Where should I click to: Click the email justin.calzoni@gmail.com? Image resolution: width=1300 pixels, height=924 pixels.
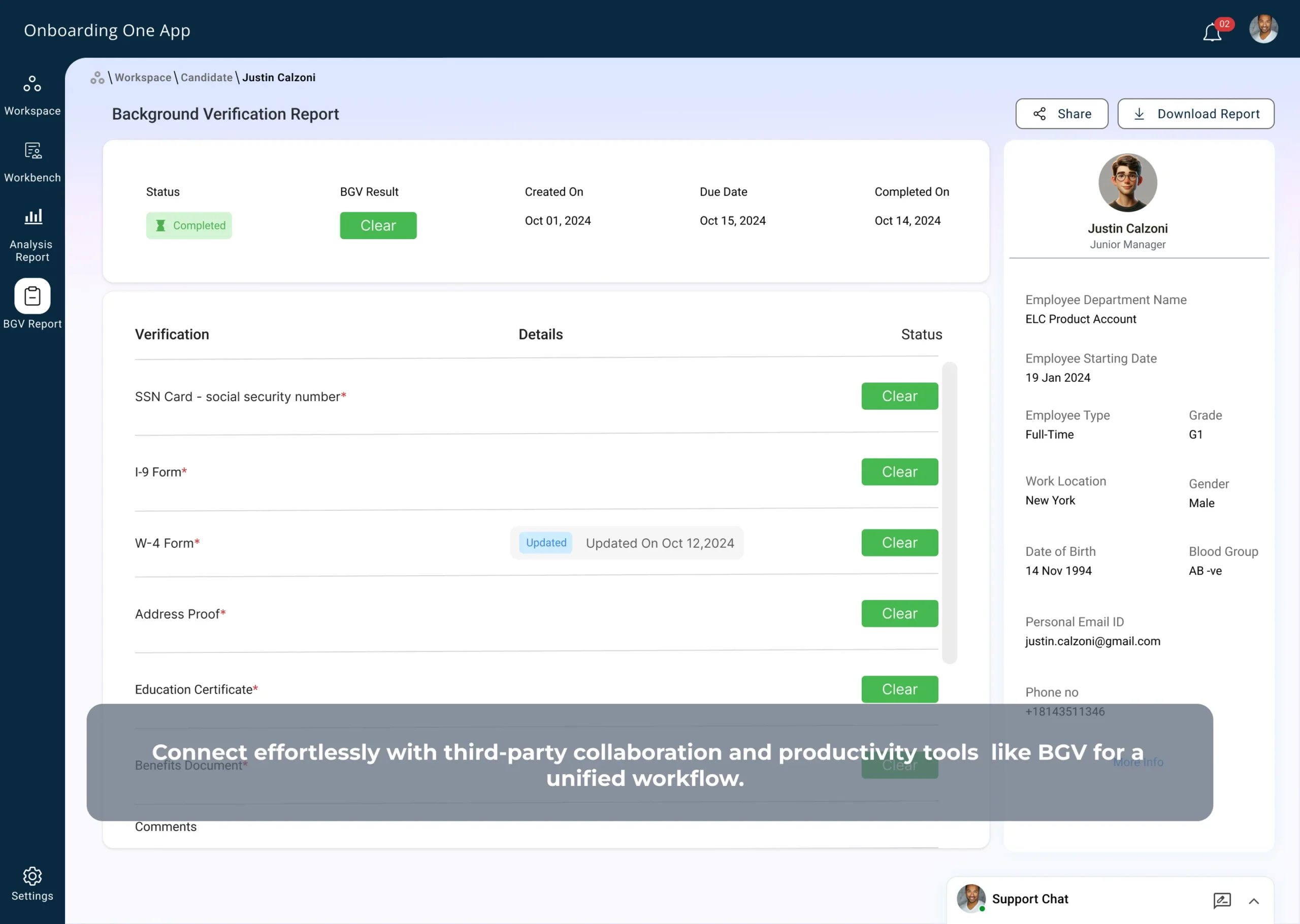click(x=1092, y=641)
